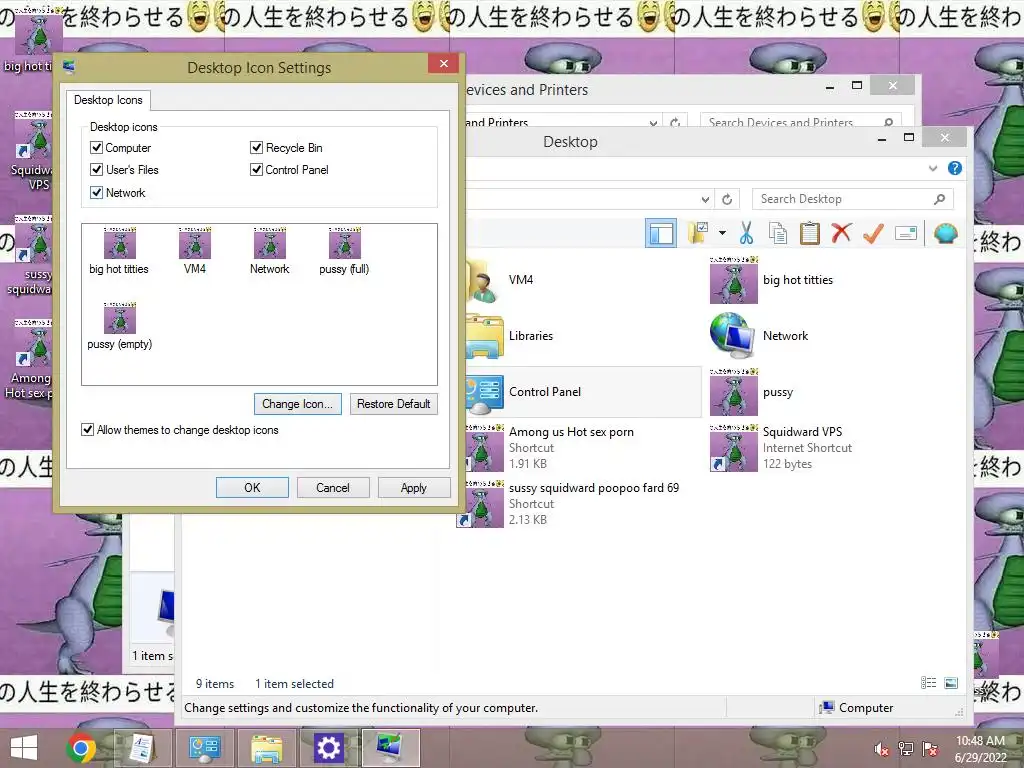Switch to large icons view in status bar

[951, 682]
